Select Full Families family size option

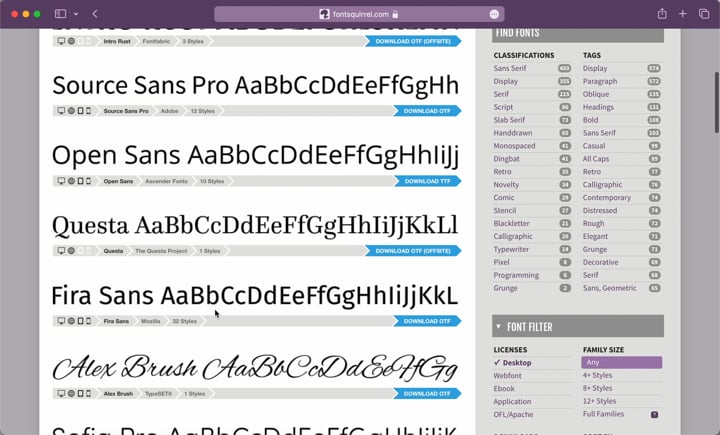coord(603,414)
